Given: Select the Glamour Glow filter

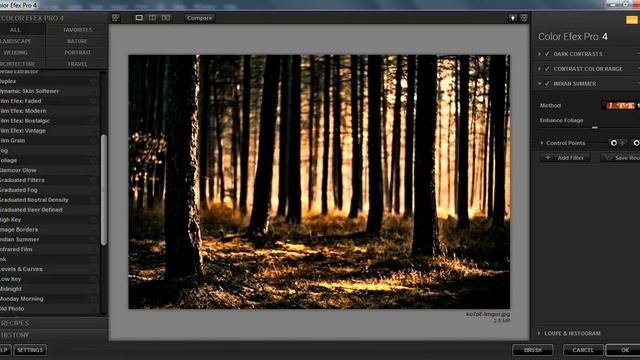Looking at the screenshot, I should click(x=49, y=170).
